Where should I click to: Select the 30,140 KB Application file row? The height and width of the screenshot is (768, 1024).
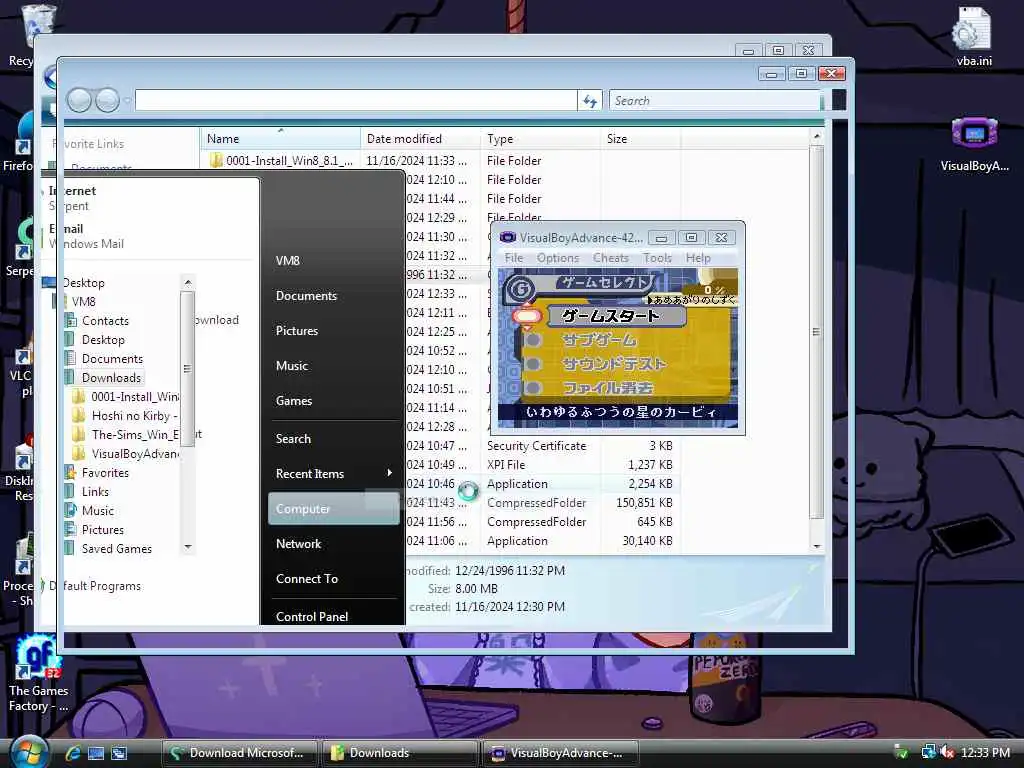(542, 541)
